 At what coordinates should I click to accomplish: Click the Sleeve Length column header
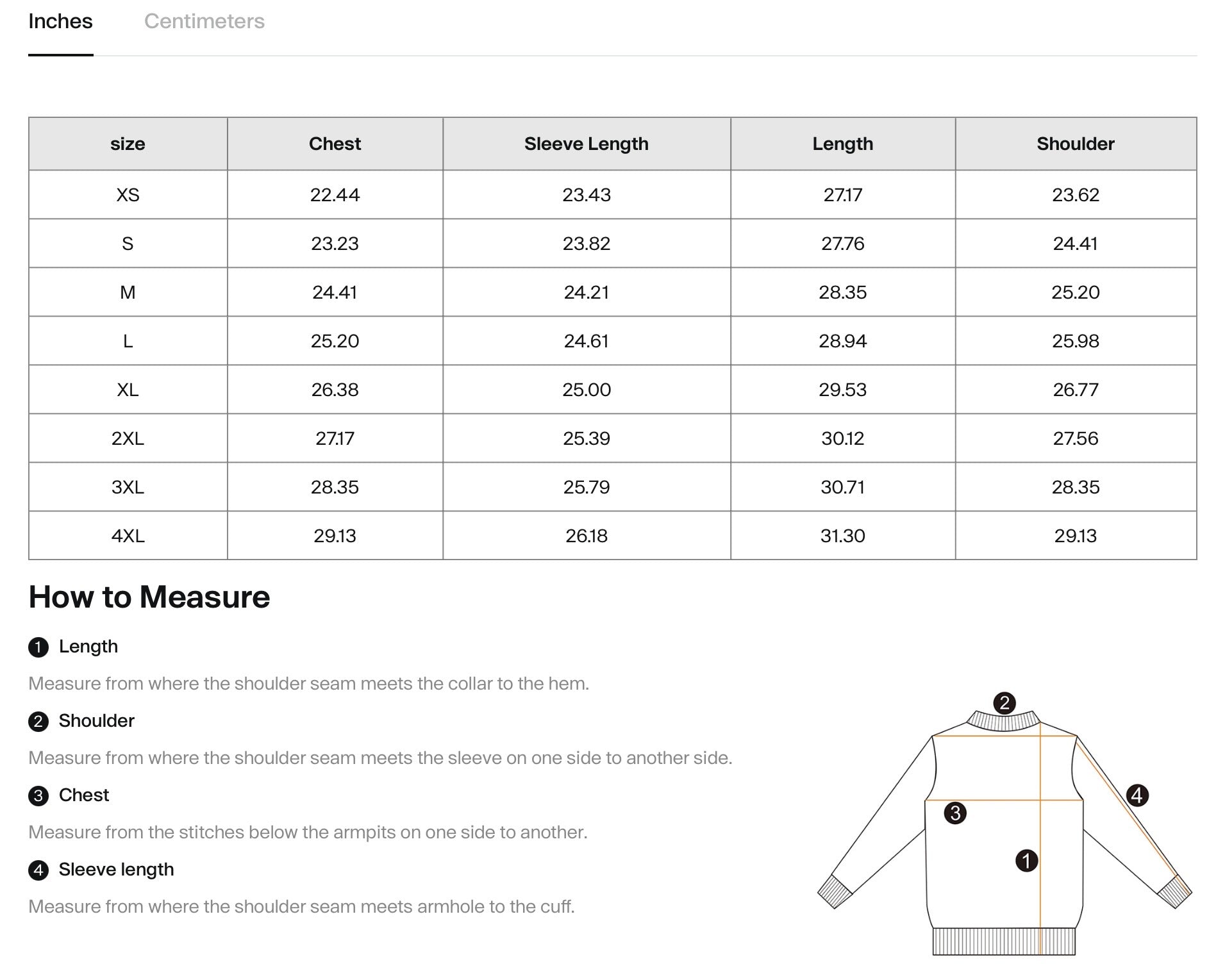pos(587,144)
